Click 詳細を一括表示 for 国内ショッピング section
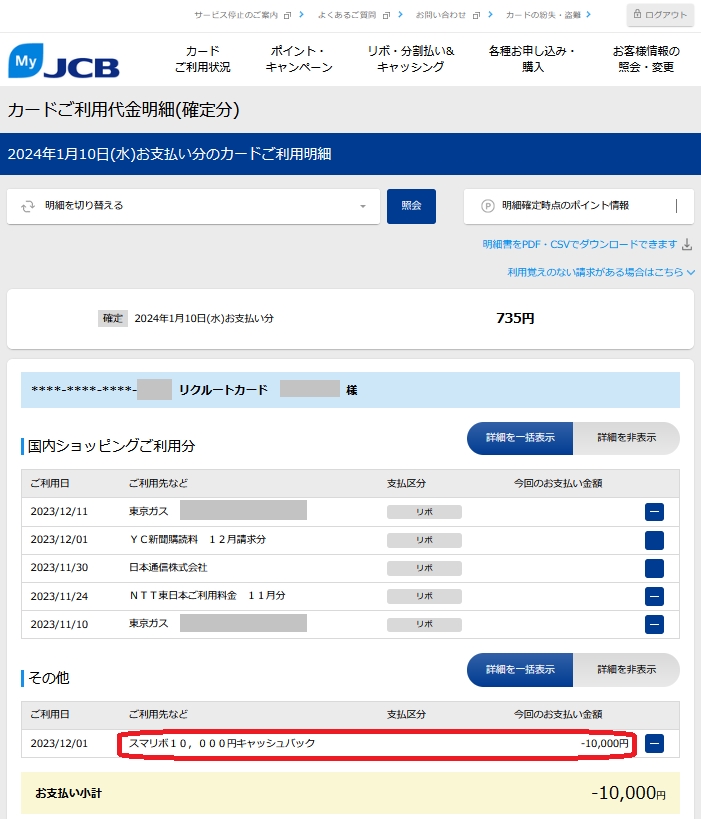The height and width of the screenshot is (819, 701). (x=520, y=438)
